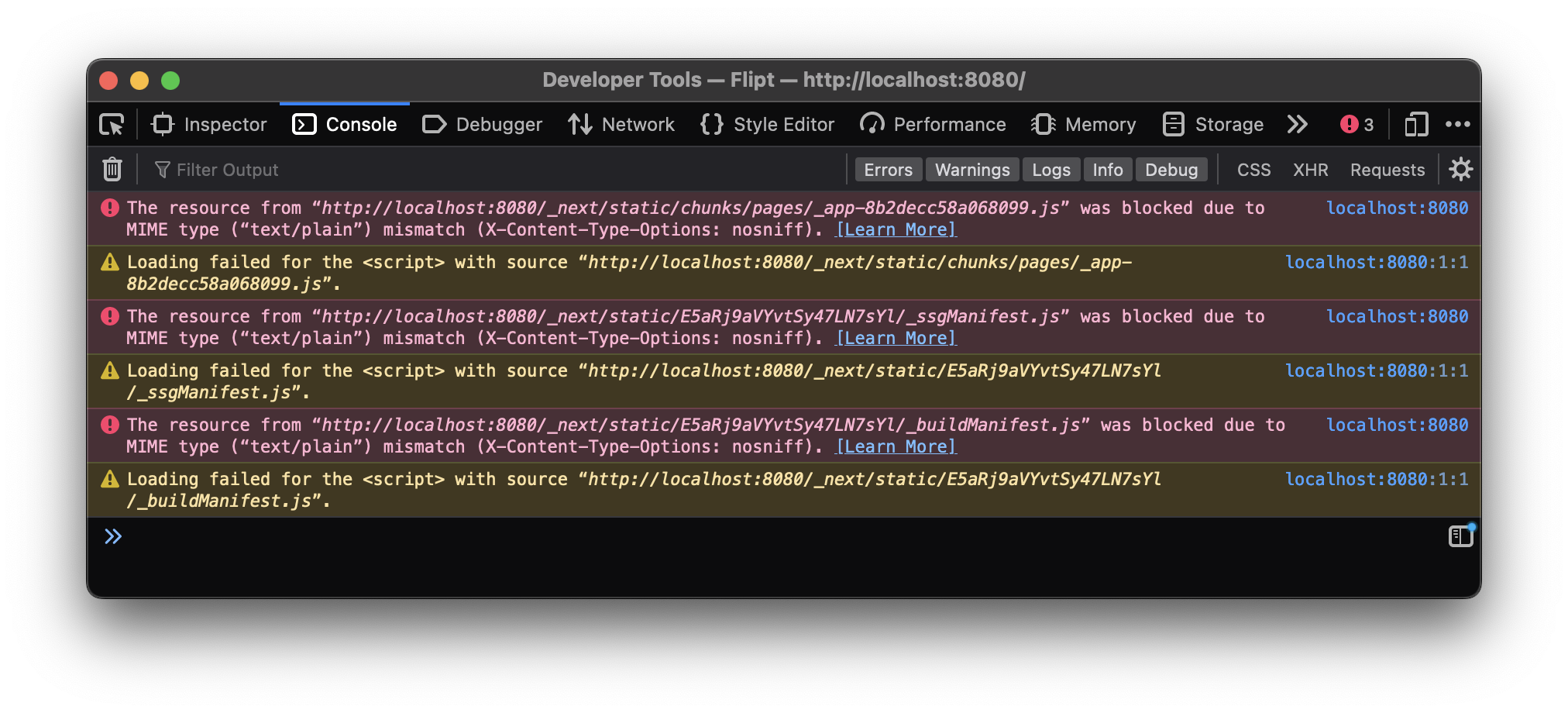Open the Performance tab
The image size is (1568, 713).
tap(933, 125)
